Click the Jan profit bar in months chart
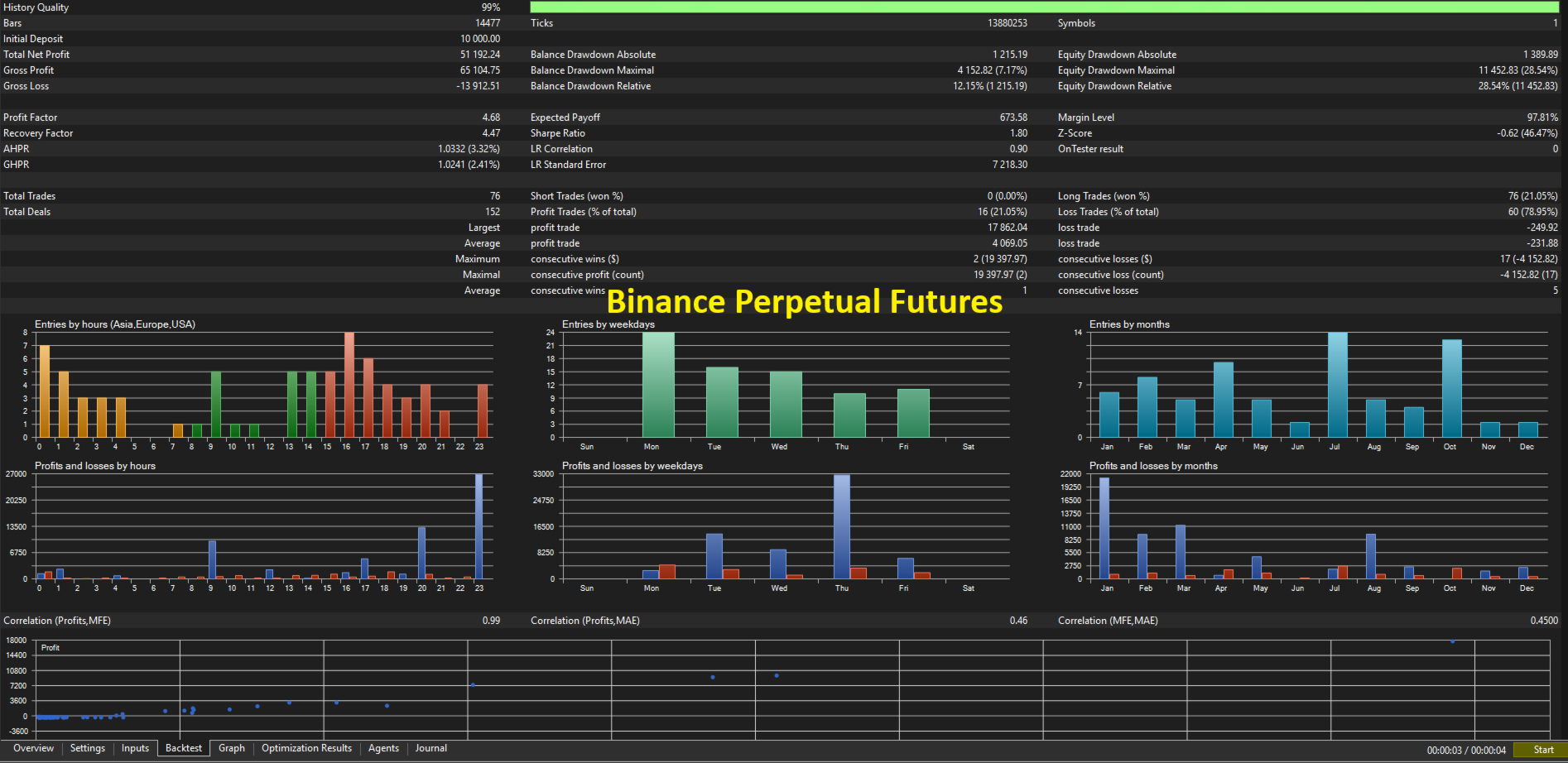This screenshot has width=1568, height=763. click(x=1104, y=528)
